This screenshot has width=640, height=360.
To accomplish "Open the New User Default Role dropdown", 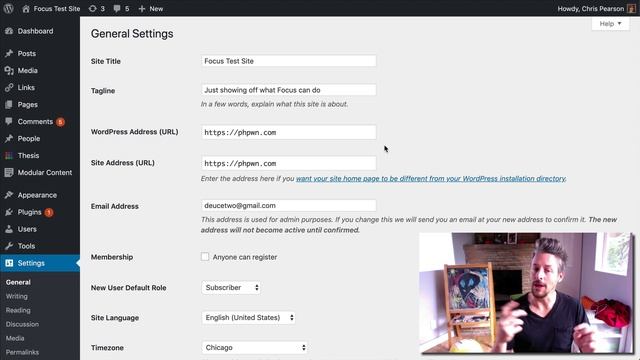I will click(231, 288).
